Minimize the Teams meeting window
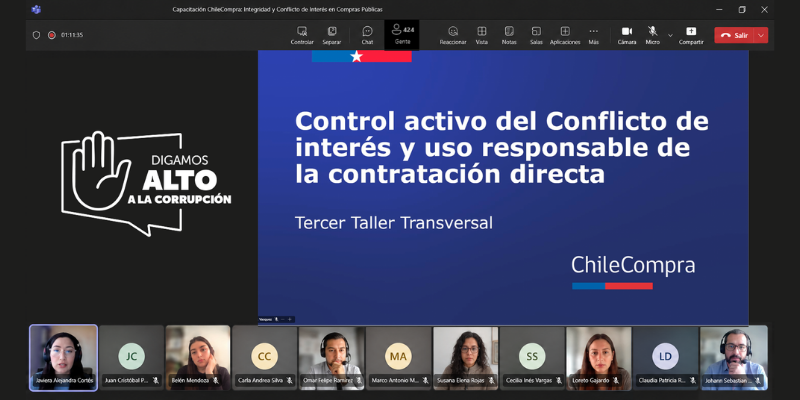800x400 pixels. click(719, 9)
